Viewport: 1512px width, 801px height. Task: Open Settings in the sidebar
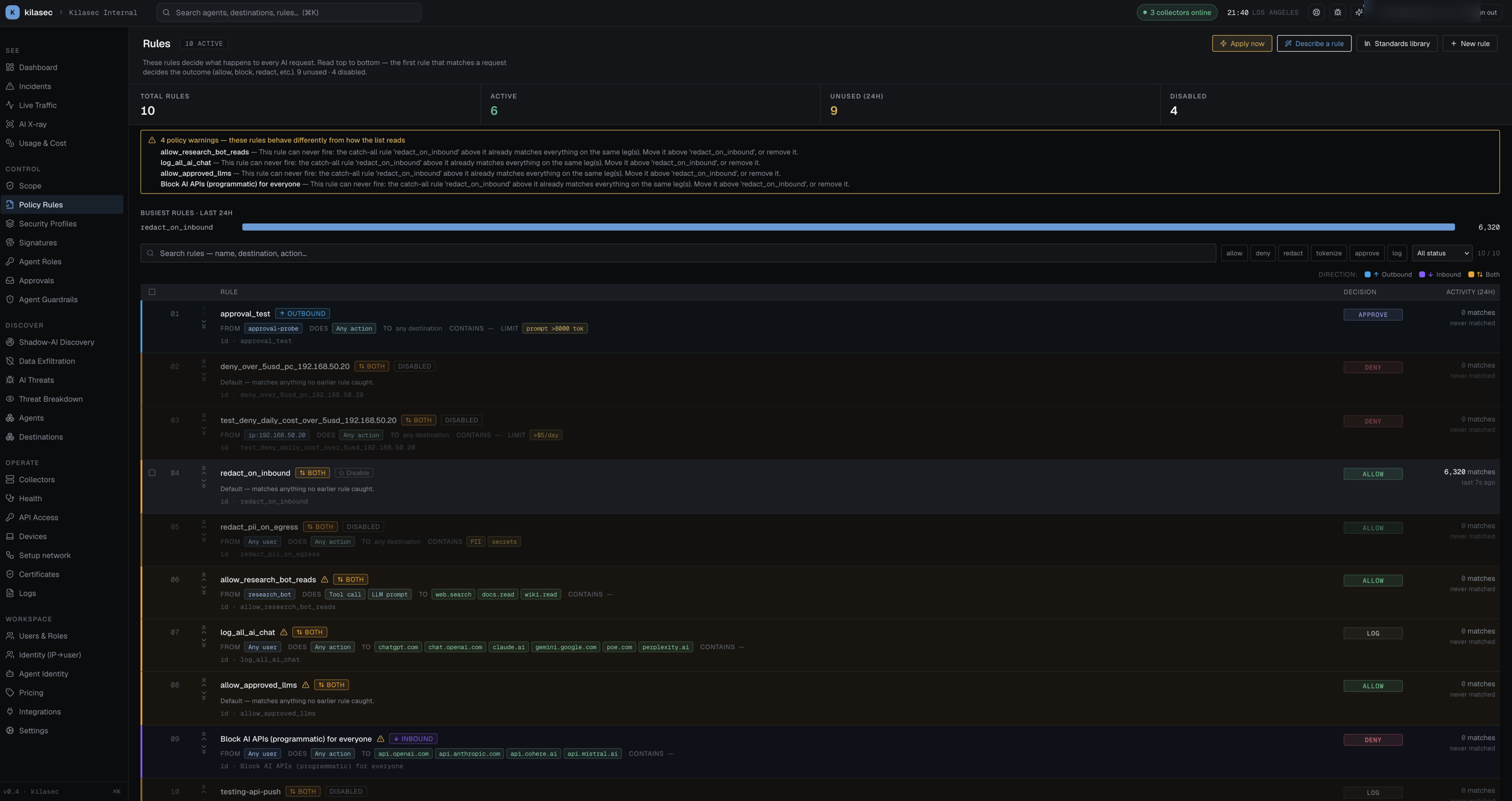pos(62,730)
